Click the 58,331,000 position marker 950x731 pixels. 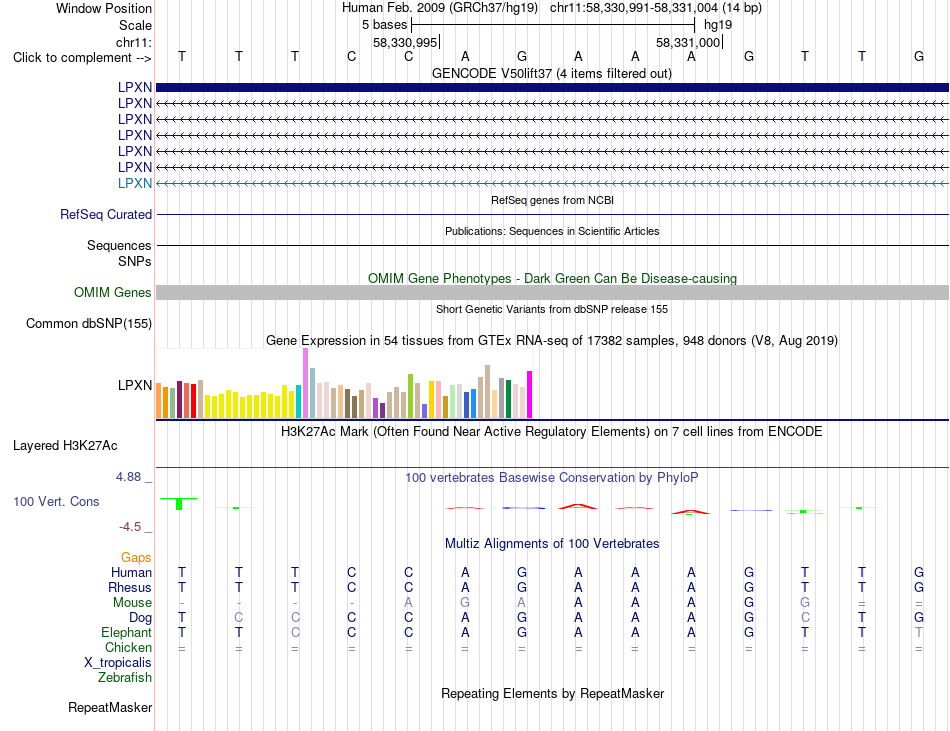pos(688,43)
